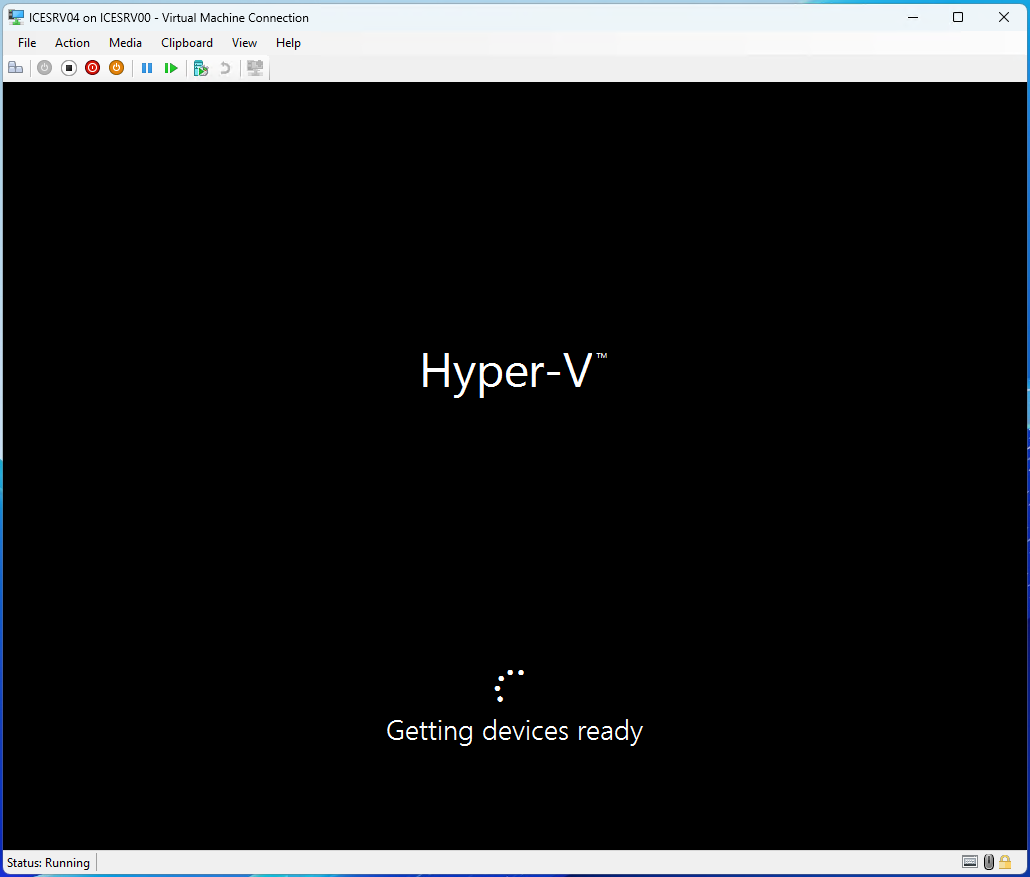Create a checkpoint with the toolbar icon
This screenshot has height=877, width=1030.
[x=201, y=68]
